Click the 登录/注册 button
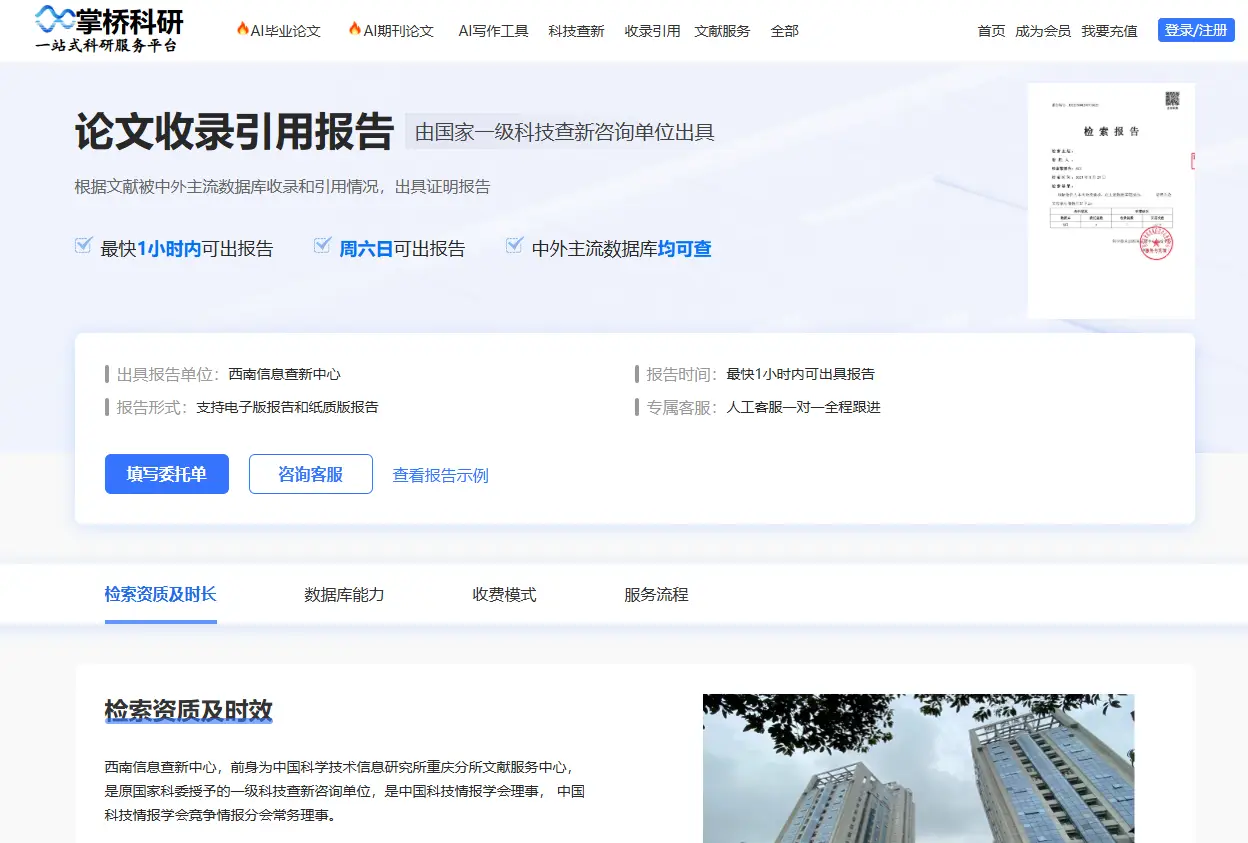The image size is (1248, 843). coord(1196,30)
